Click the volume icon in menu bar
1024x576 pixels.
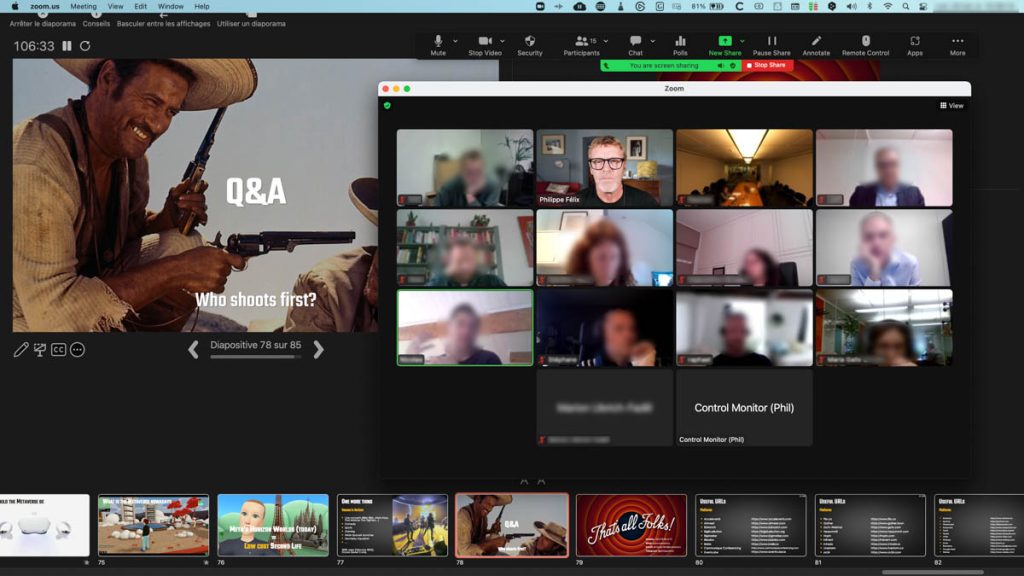tap(852, 6)
